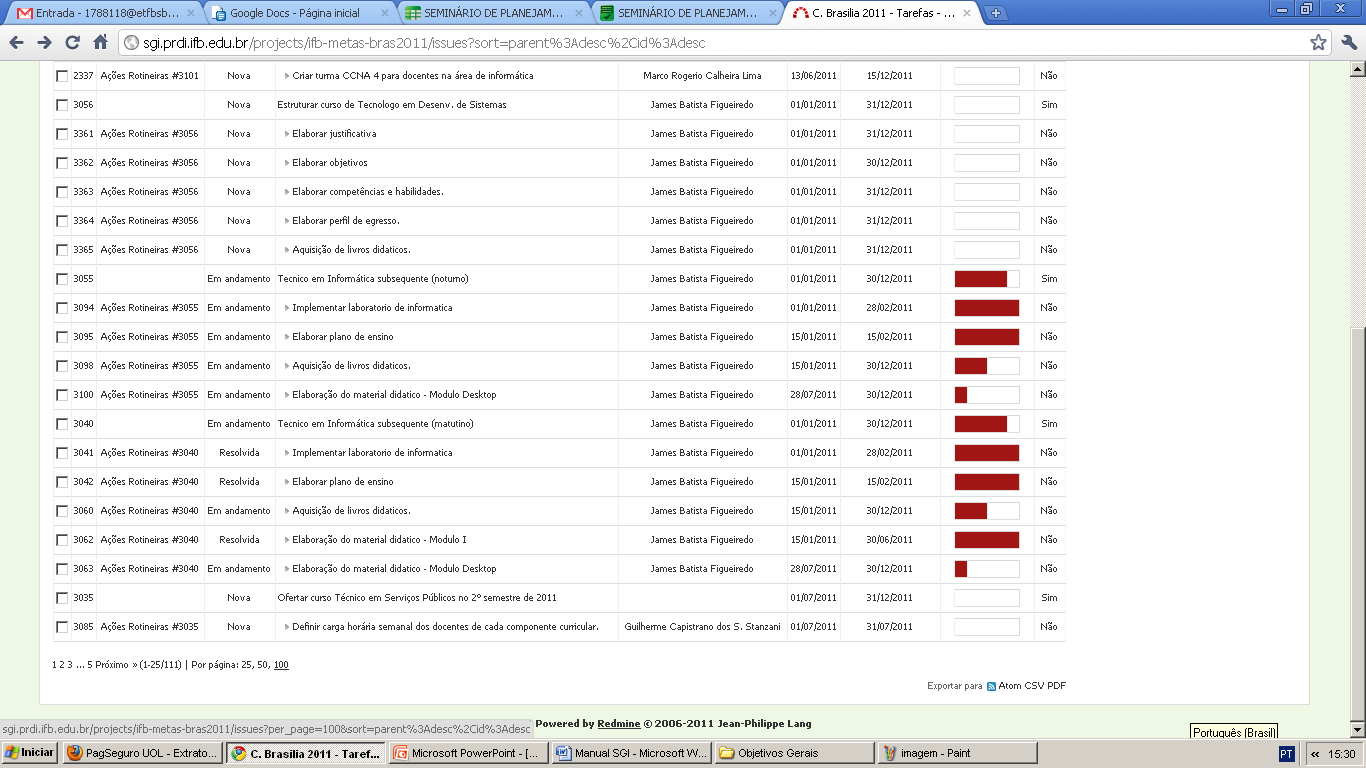Click progress bar of issue 3055
1366x768 pixels.
[x=987, y=279]
